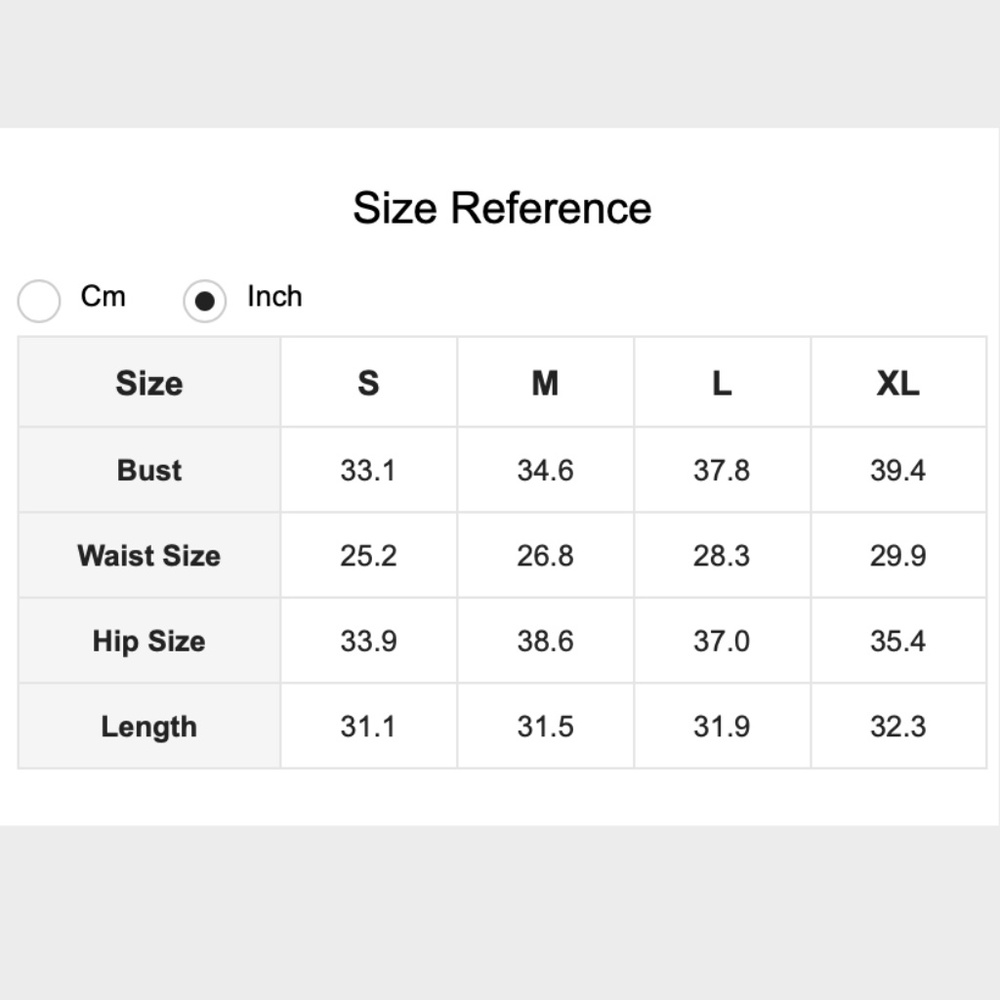Select the Inch radio button
Viewport: 1000px width, 1000px height.
204,301
